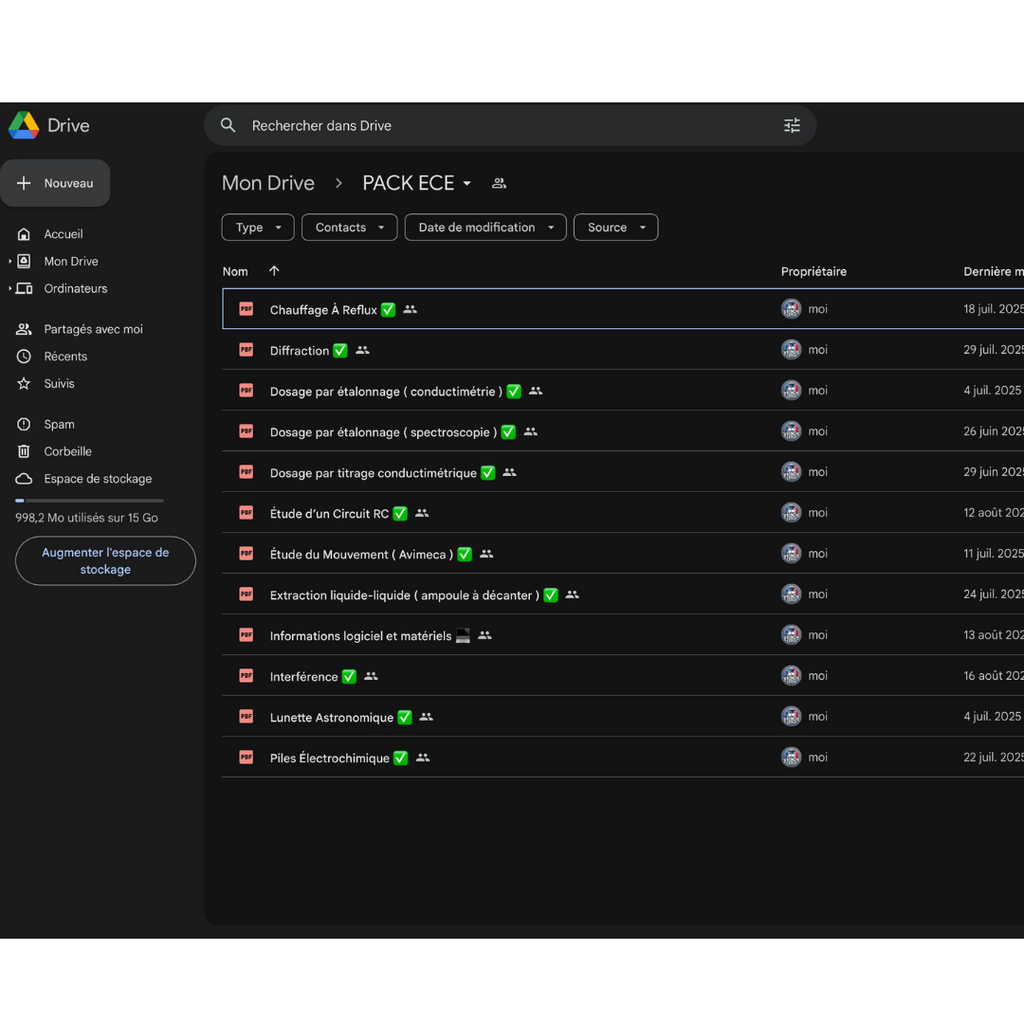Click owner avatar on the Interférence row
This screenshot has height=1024, width=1024.
tap(791, 676)
